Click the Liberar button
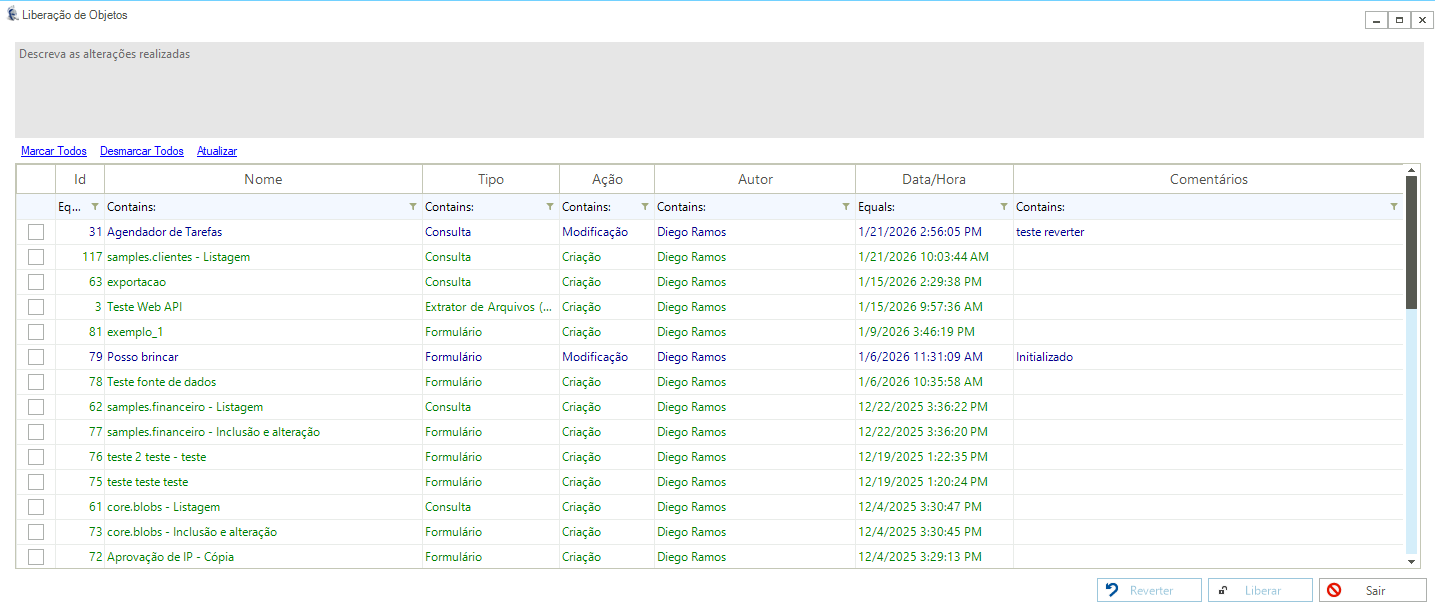Screen dimensions: 1435x610 click(1259, 591)
